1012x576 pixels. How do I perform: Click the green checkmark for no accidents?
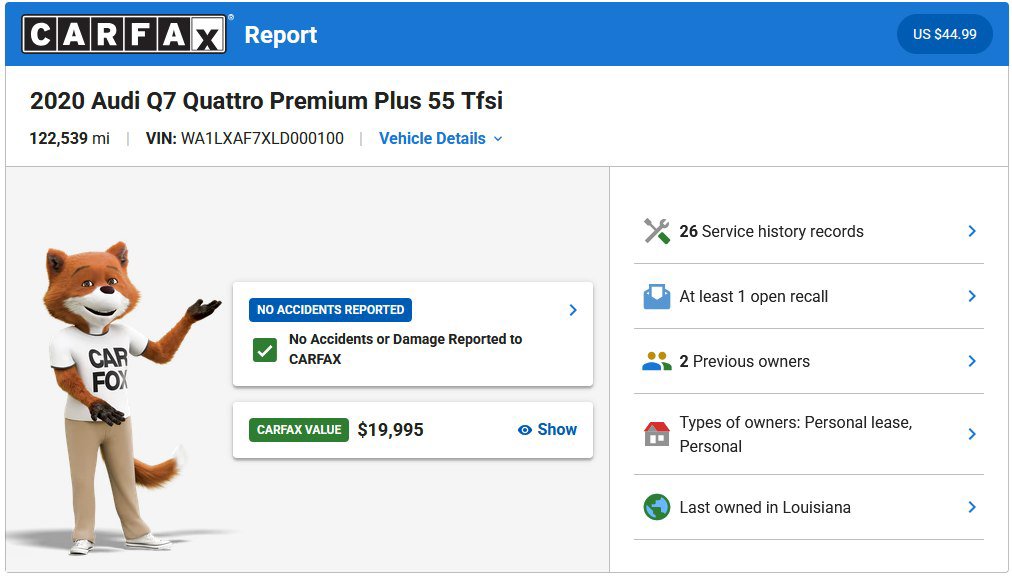265,350
